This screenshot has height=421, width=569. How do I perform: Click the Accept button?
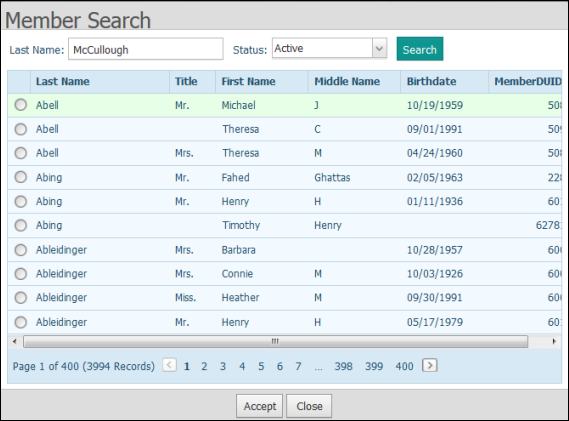click(259, 406)
